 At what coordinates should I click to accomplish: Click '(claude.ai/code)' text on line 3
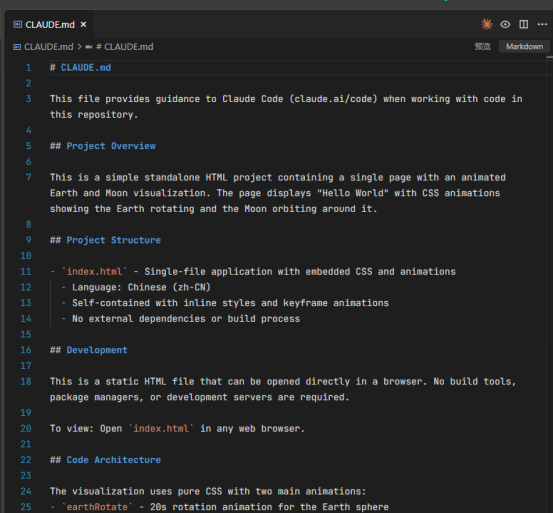333,99
